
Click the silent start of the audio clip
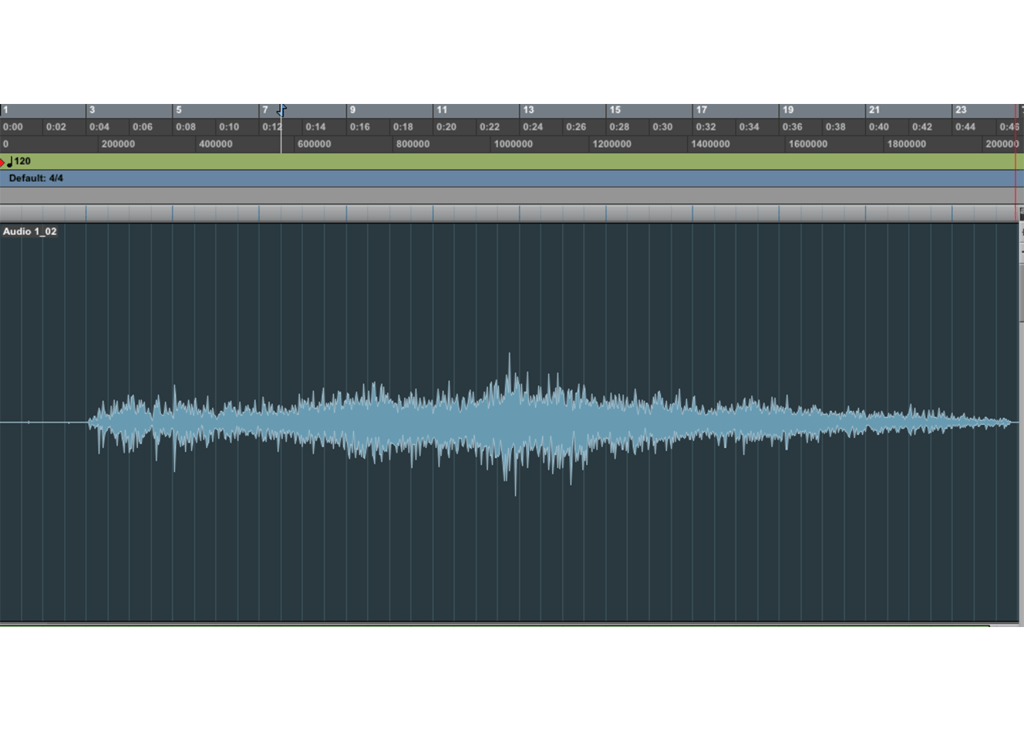pos(40,422)
